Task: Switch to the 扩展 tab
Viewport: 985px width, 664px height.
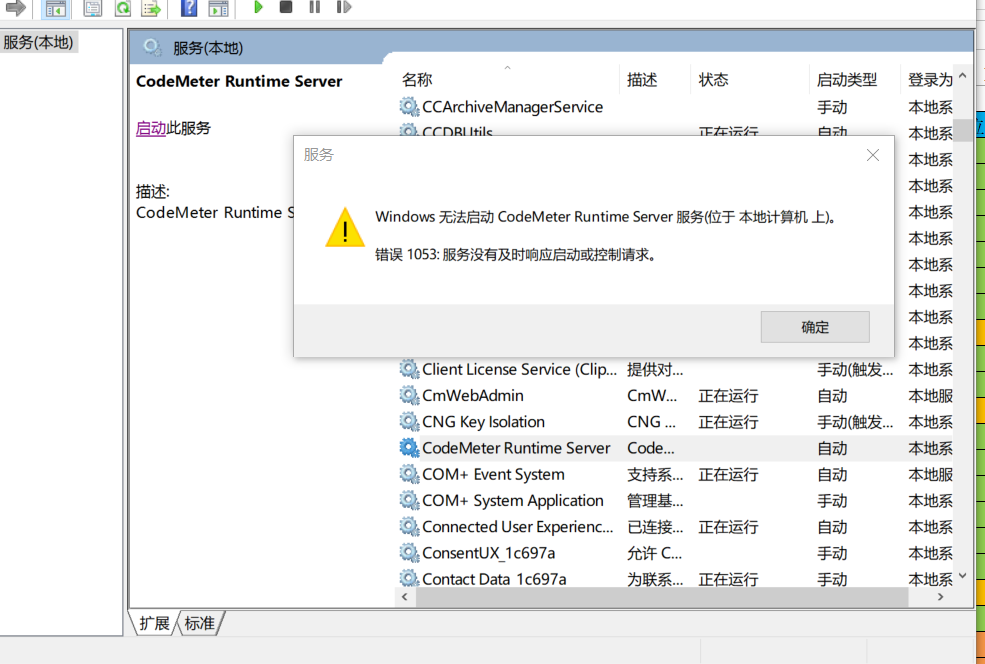Action: (x=154, y=623)
